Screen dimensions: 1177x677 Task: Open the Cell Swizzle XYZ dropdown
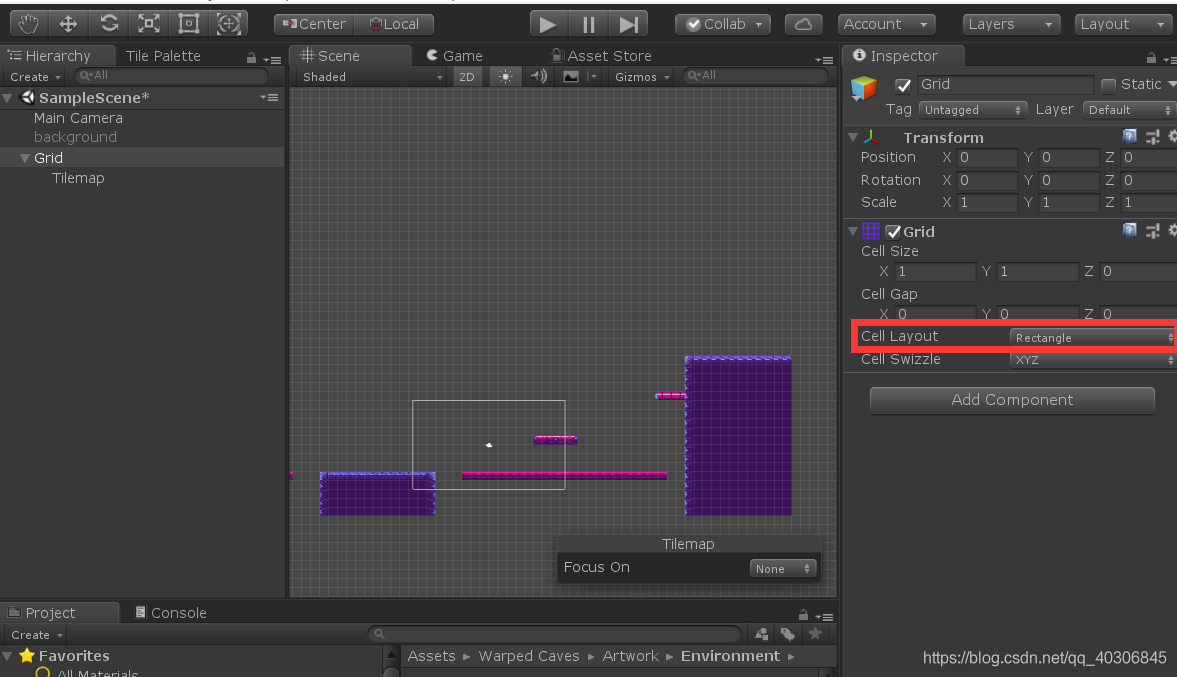click(1092, 360)
